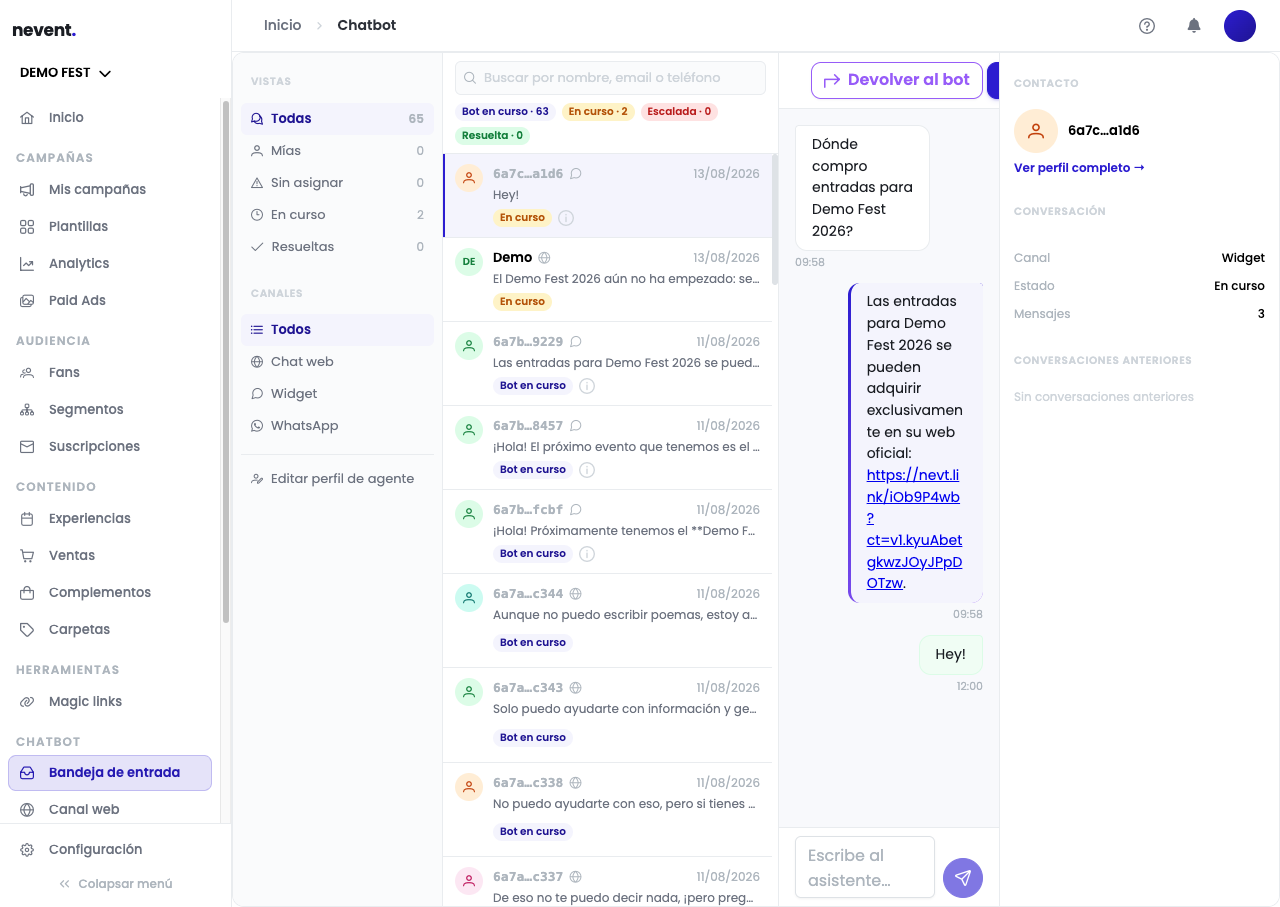Image resolution: width=1280 pixels, height=907 pixels.
Task: Click the Fans people icon
Action: 28,373
